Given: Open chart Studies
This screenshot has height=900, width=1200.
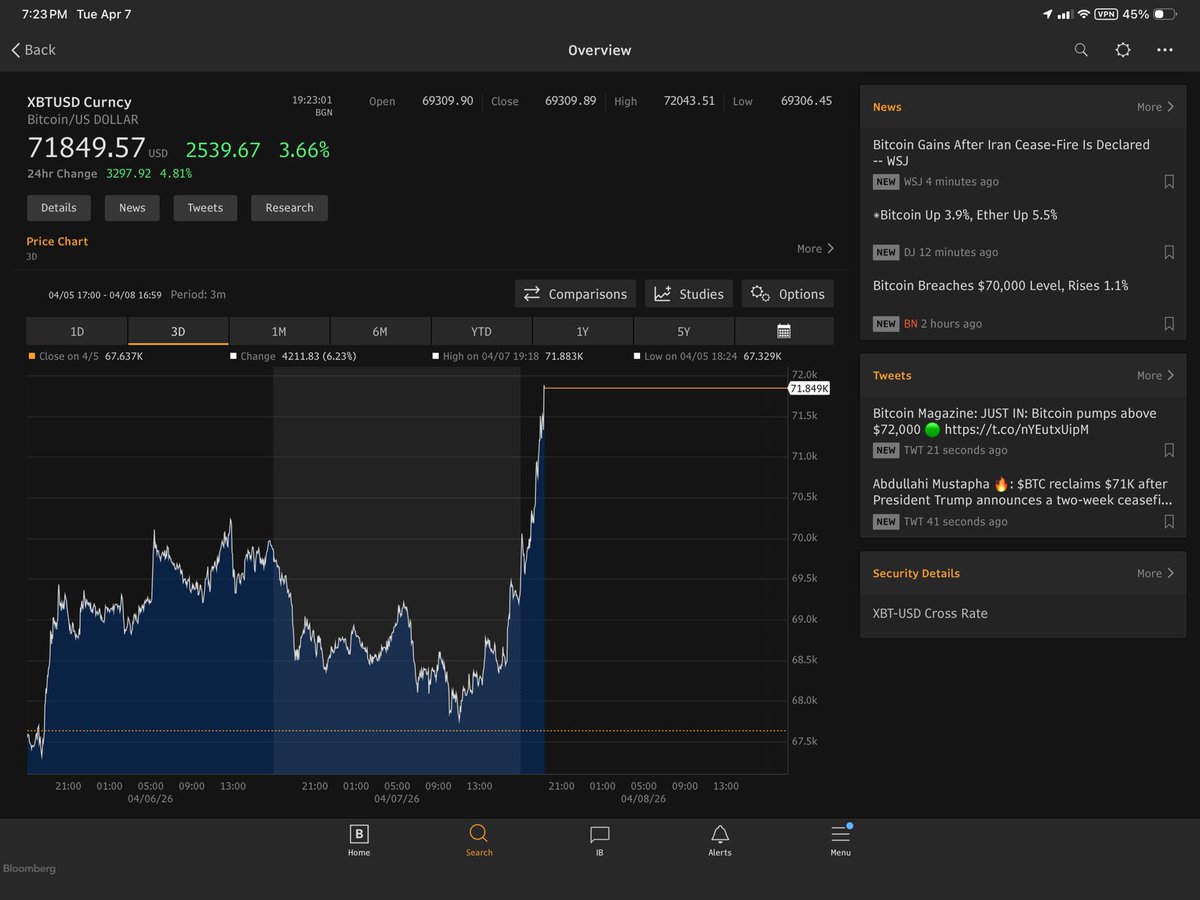Looking at the screenshot, I should [x=688, y=294].
